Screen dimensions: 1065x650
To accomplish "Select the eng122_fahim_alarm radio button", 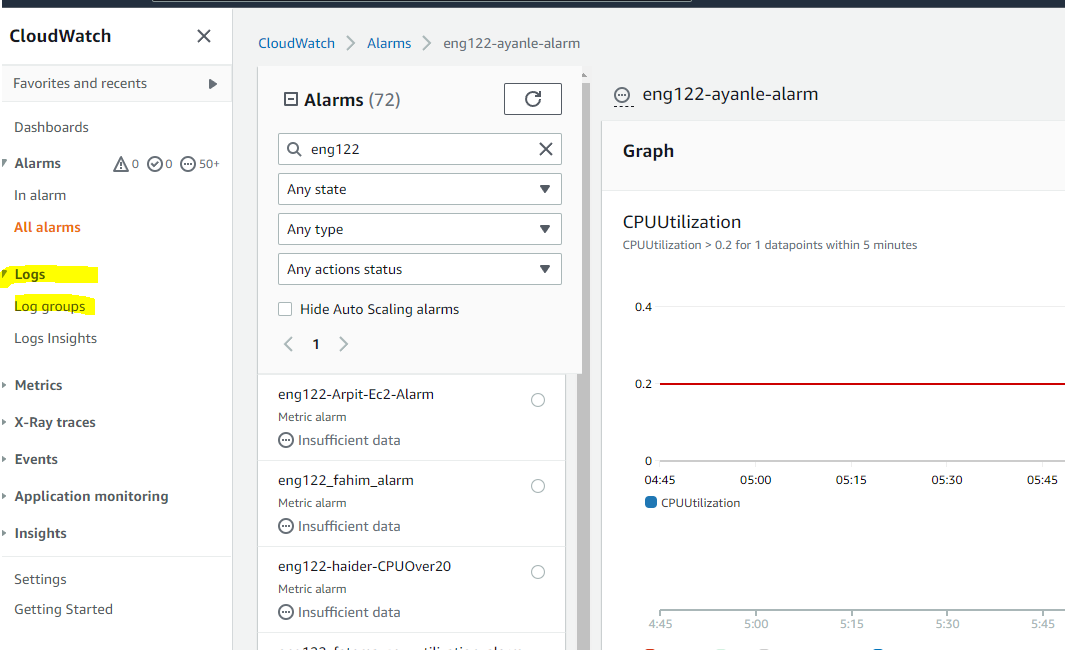I will tap(538, 485).
